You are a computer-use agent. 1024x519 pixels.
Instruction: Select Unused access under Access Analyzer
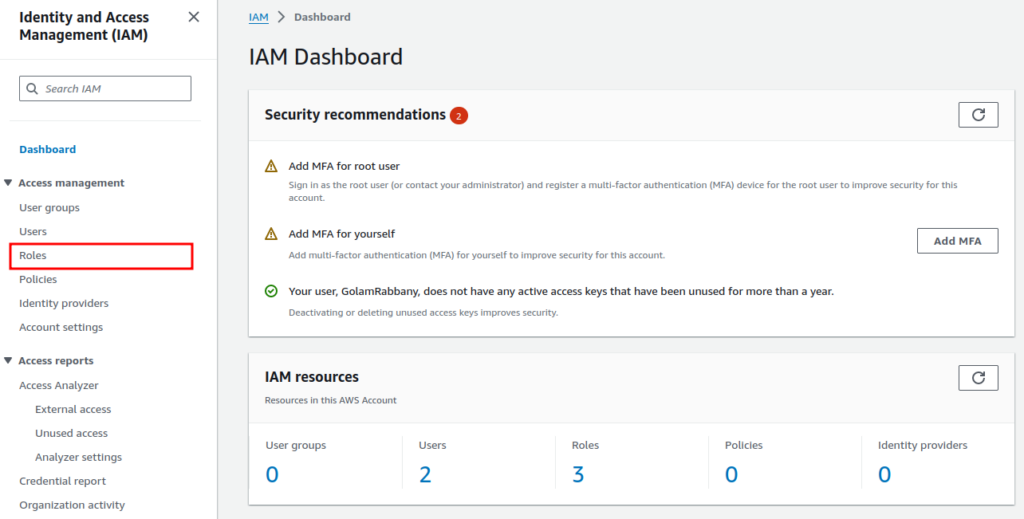(x=71, y=433)
